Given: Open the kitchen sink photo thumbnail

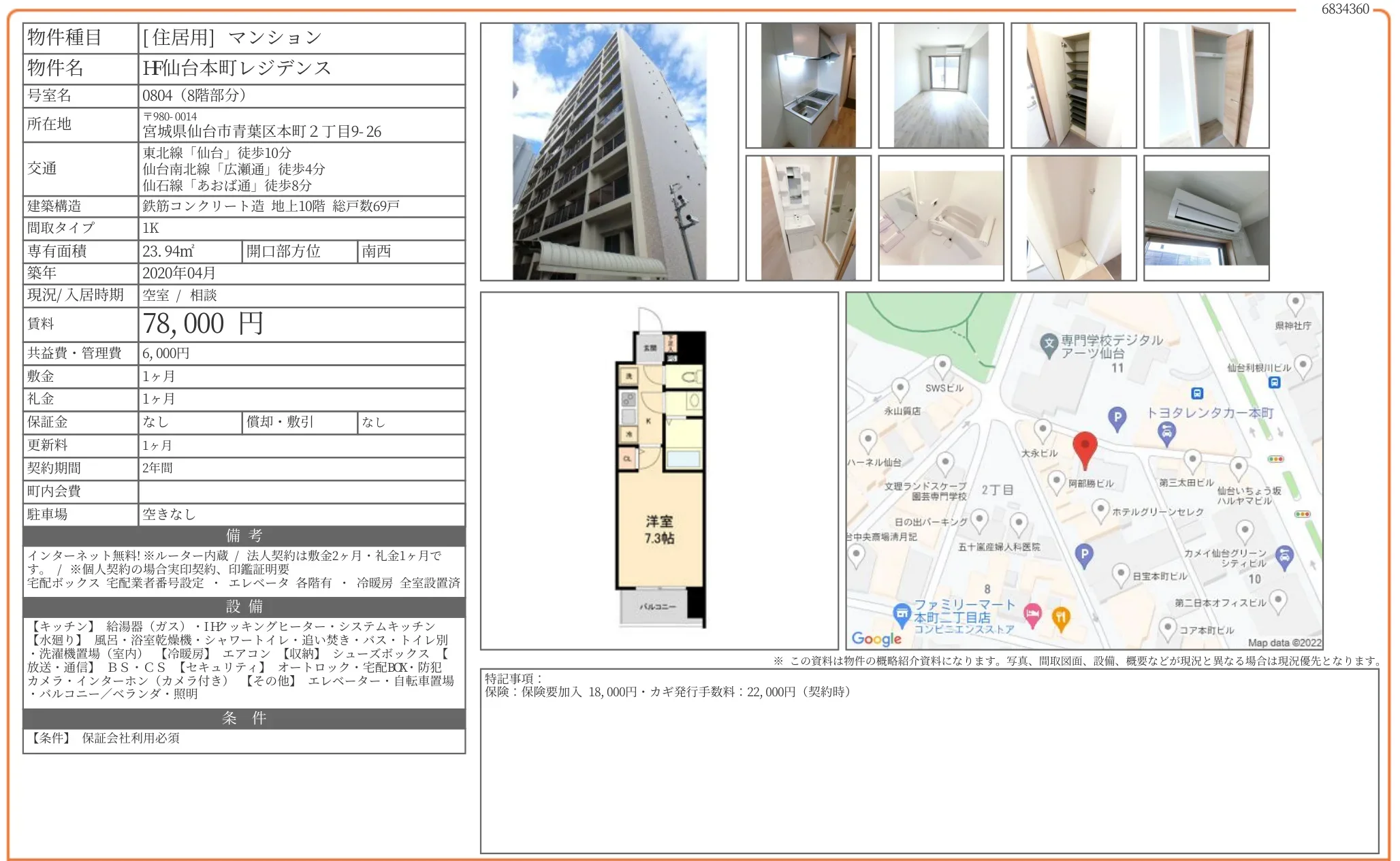Looking at the screenshot, I should coord(808,85).
